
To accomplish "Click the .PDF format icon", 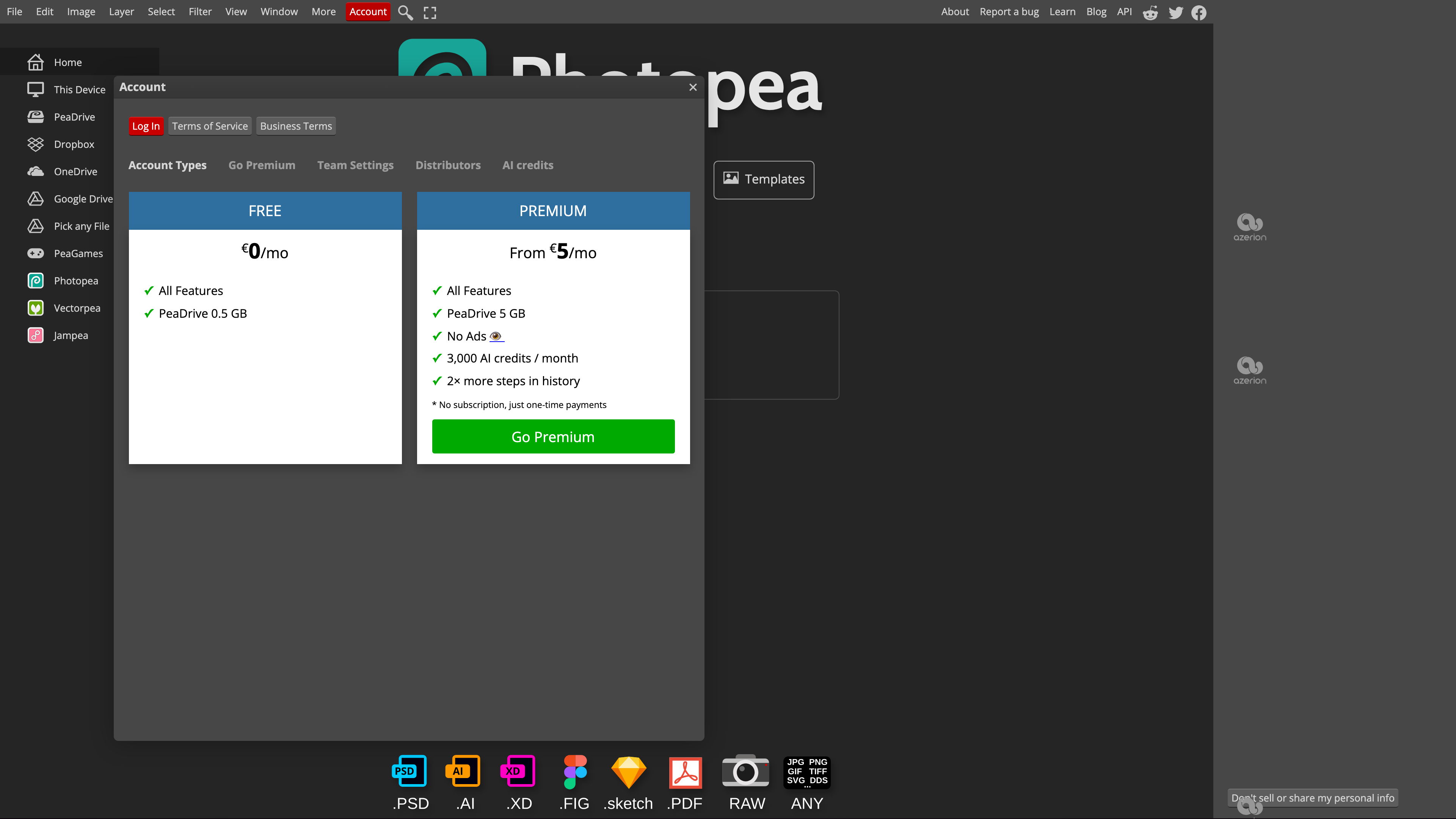I will (x=686, y=772).
